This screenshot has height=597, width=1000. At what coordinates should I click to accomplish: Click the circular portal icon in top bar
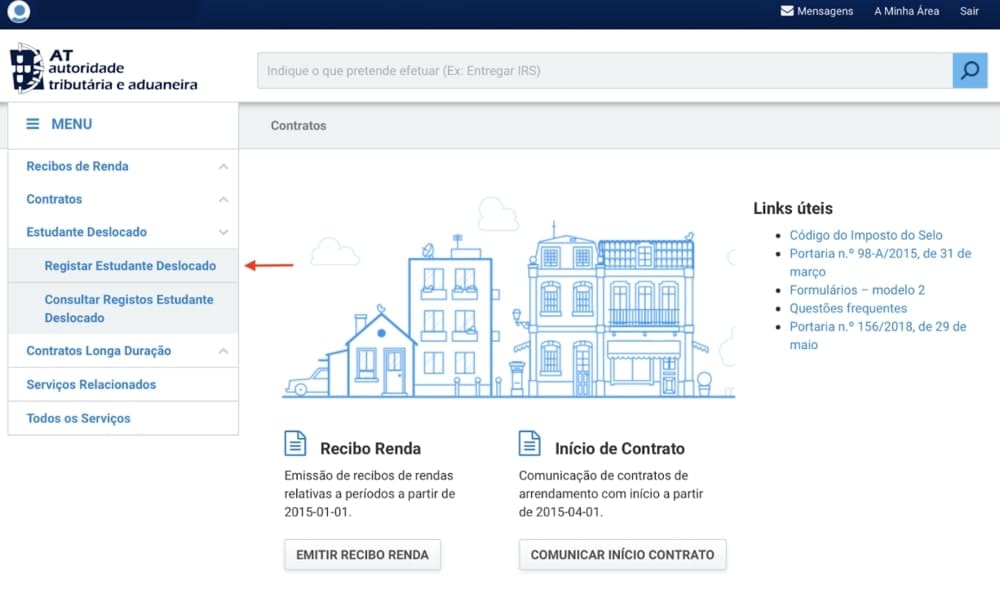click(x=18, y=12)
